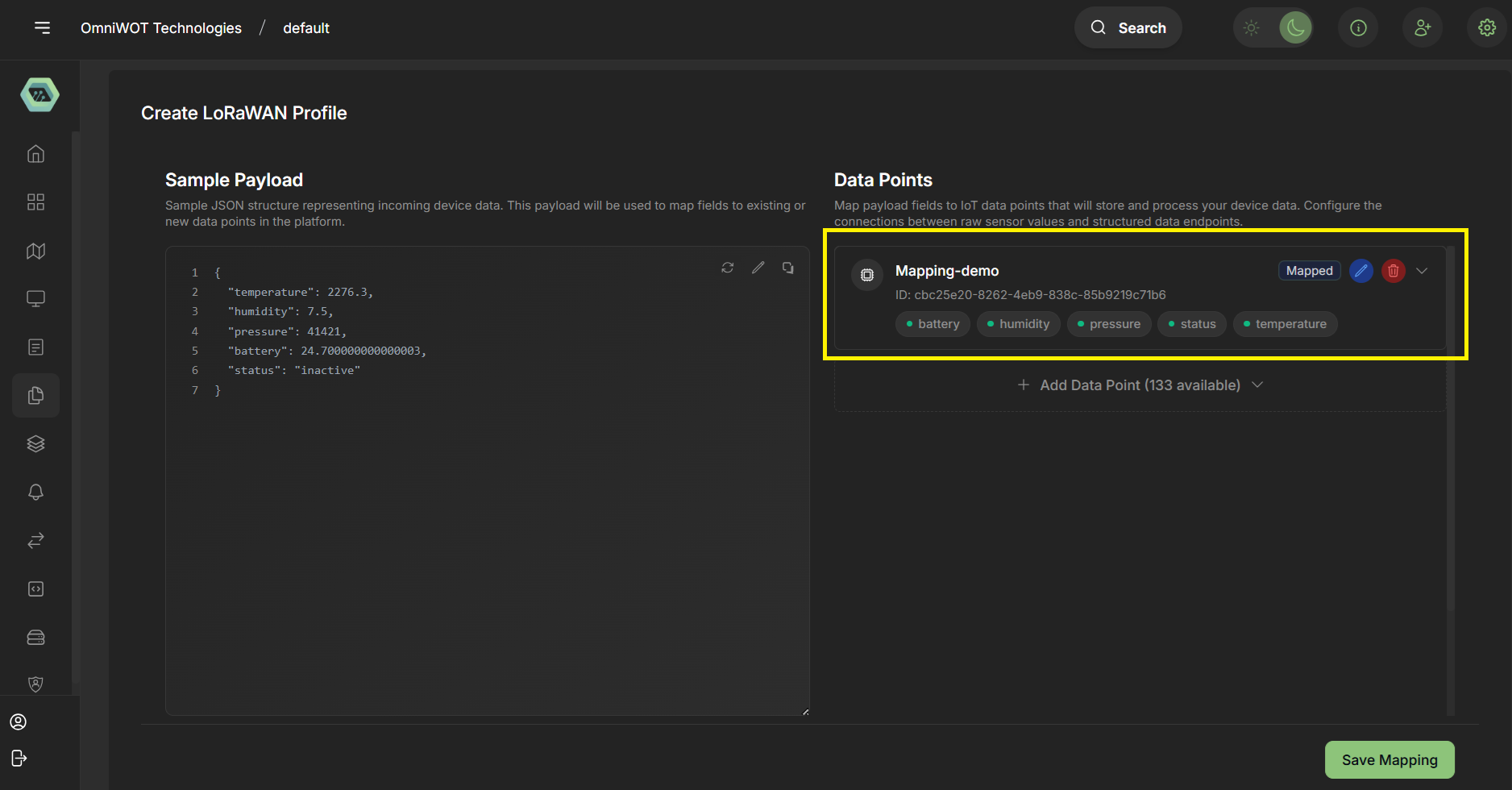Open the default breadcrumb menu item
The height and width of the screenshot is (790, 1512).
pos(306,27)
